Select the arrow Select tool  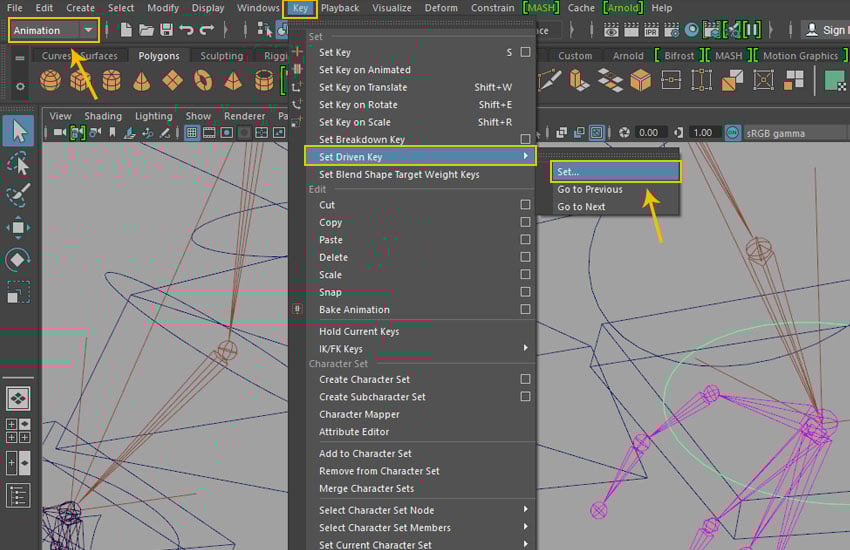18,130
